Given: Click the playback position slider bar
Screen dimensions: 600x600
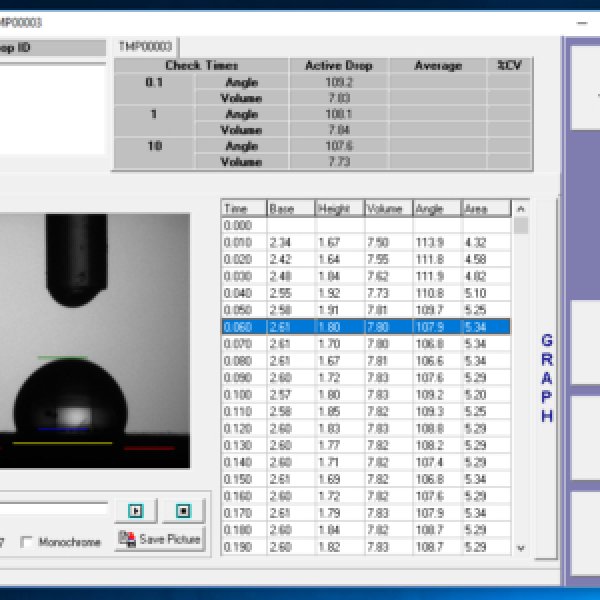Looking at the screenshot, I should pyautogui.click(x=54, y=508).
